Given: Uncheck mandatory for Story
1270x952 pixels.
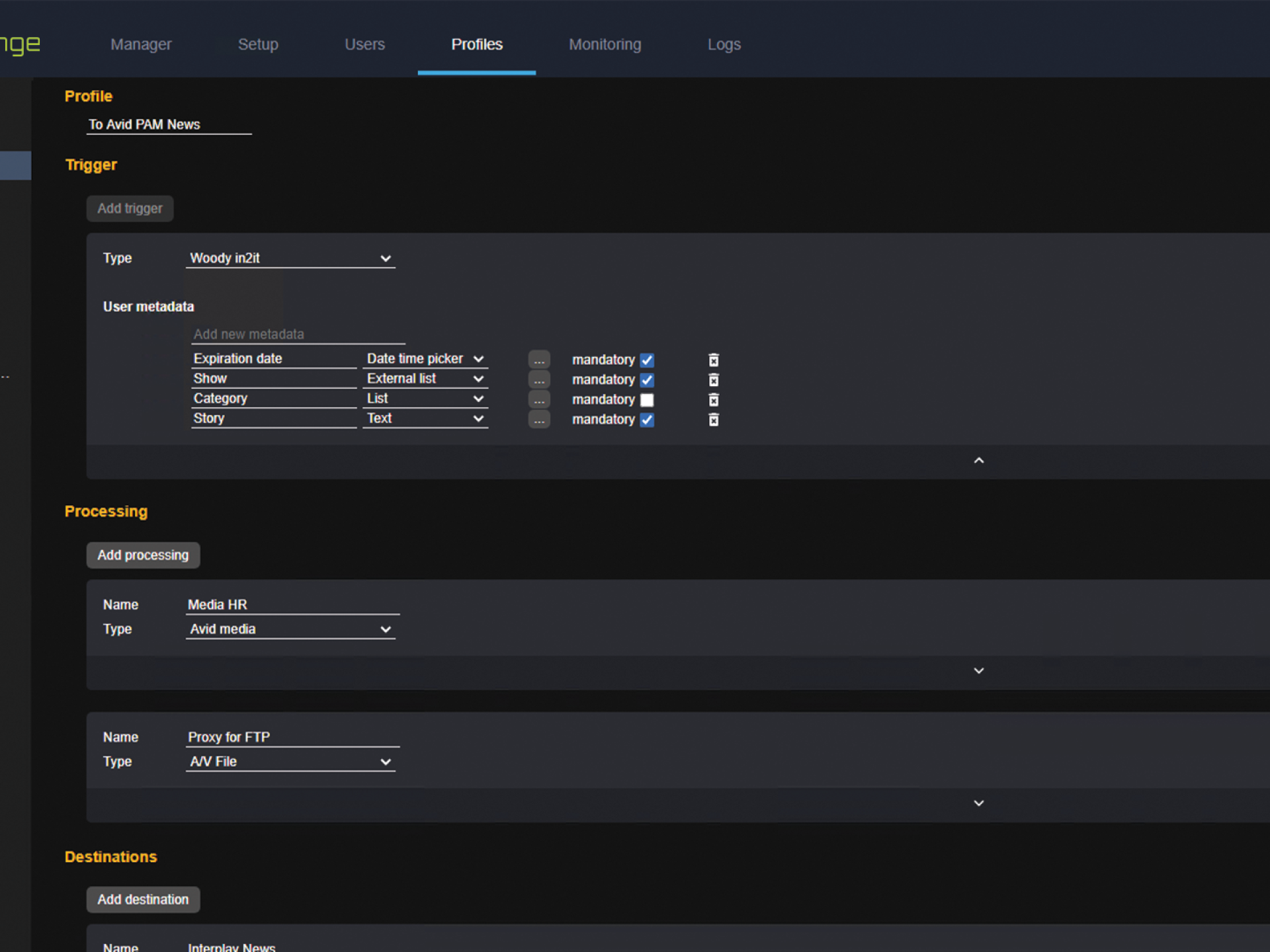Looking at the screenshot, I should (647, 420).
